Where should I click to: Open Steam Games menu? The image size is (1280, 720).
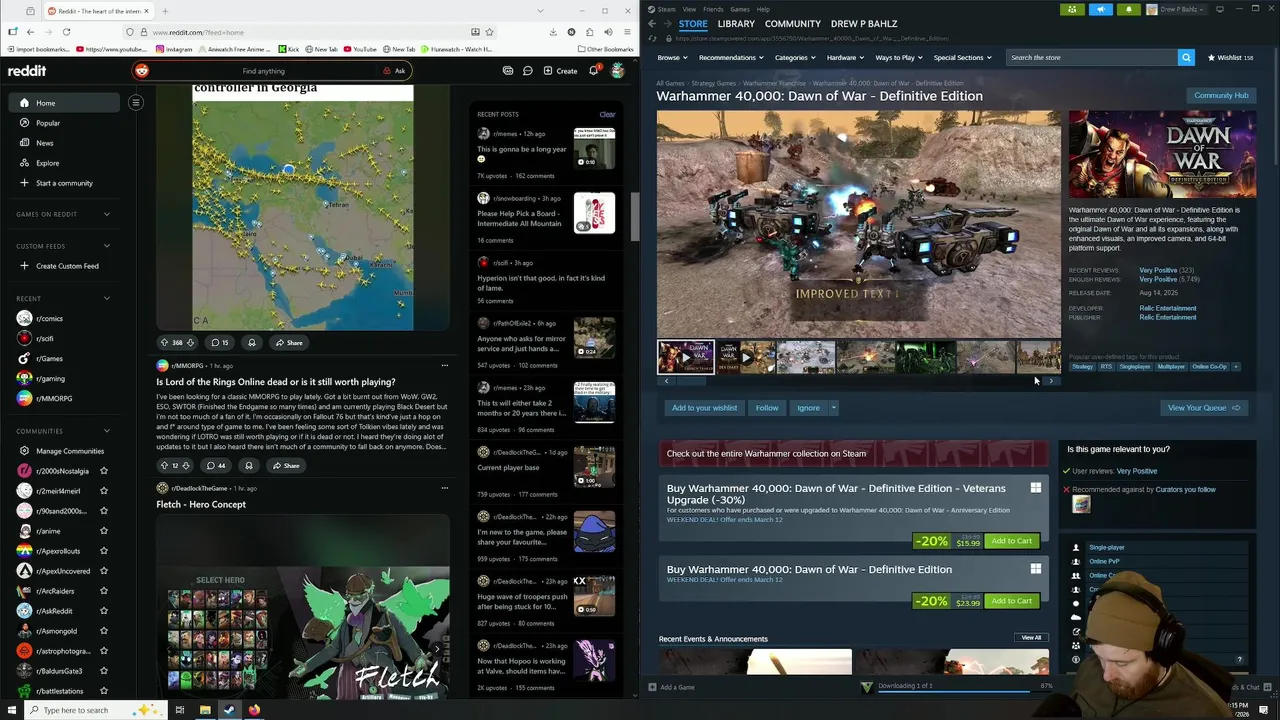[x=740, y=9]
